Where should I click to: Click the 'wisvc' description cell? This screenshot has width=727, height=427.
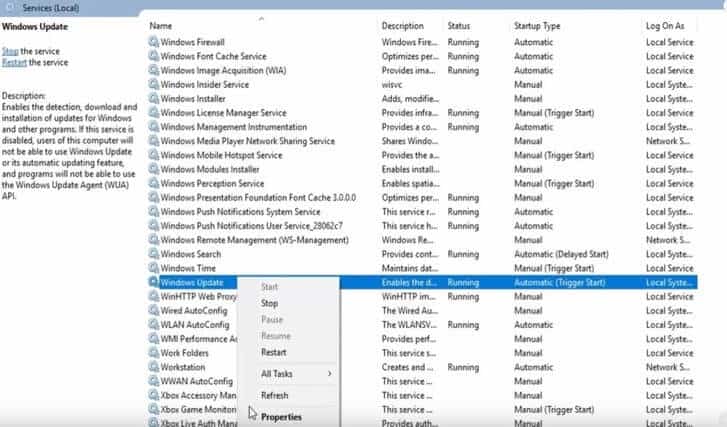point(392,84)
